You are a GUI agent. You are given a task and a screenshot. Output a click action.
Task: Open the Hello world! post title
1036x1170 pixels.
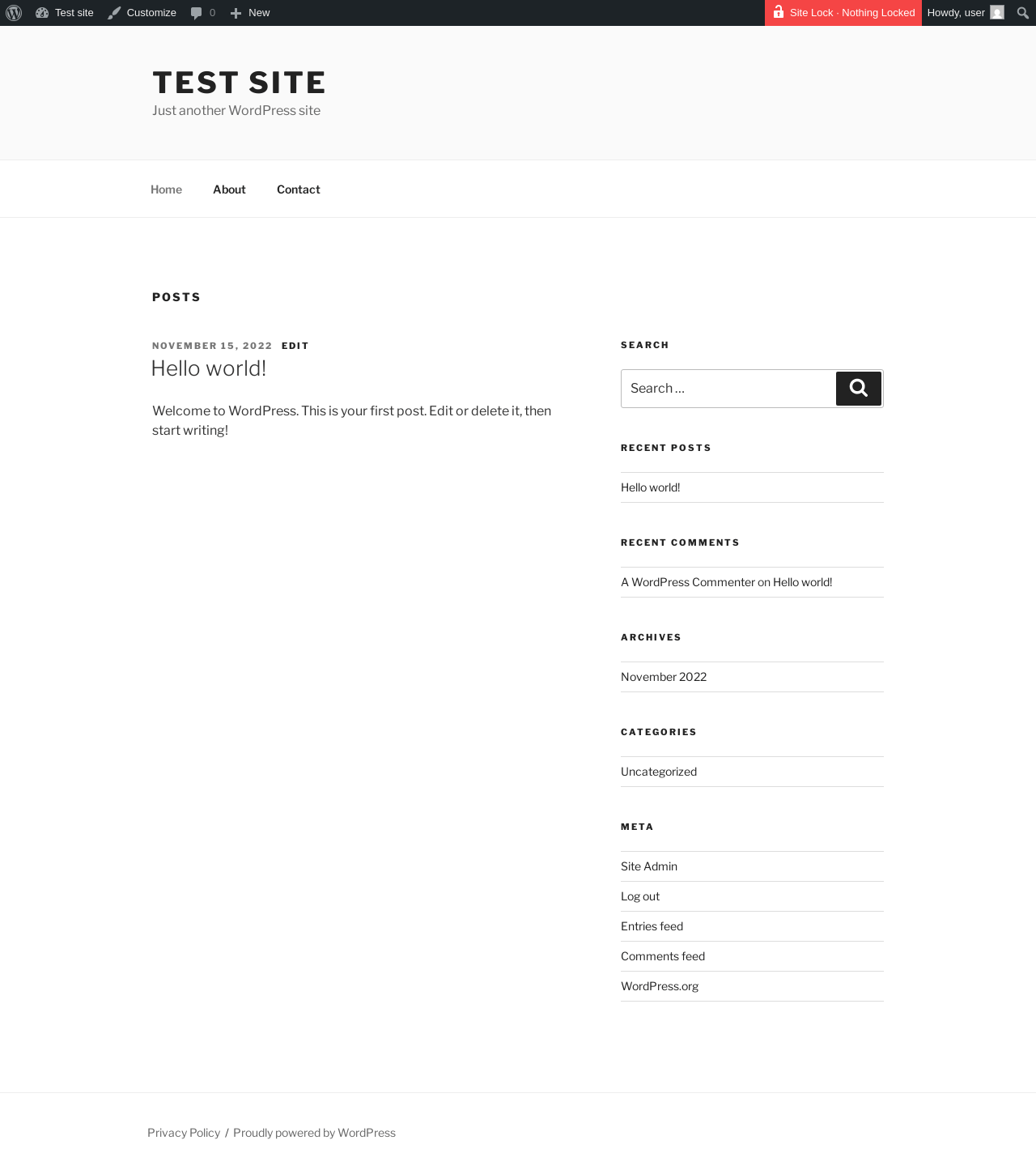[209, 368]
